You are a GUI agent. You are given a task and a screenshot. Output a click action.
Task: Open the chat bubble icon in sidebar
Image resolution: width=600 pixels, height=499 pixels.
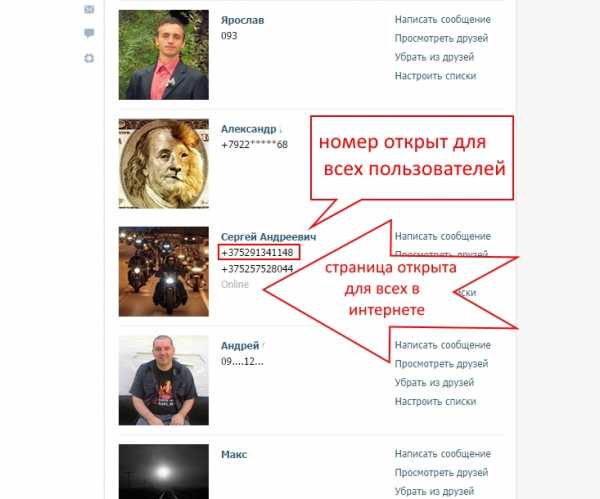tap(89, 33)
